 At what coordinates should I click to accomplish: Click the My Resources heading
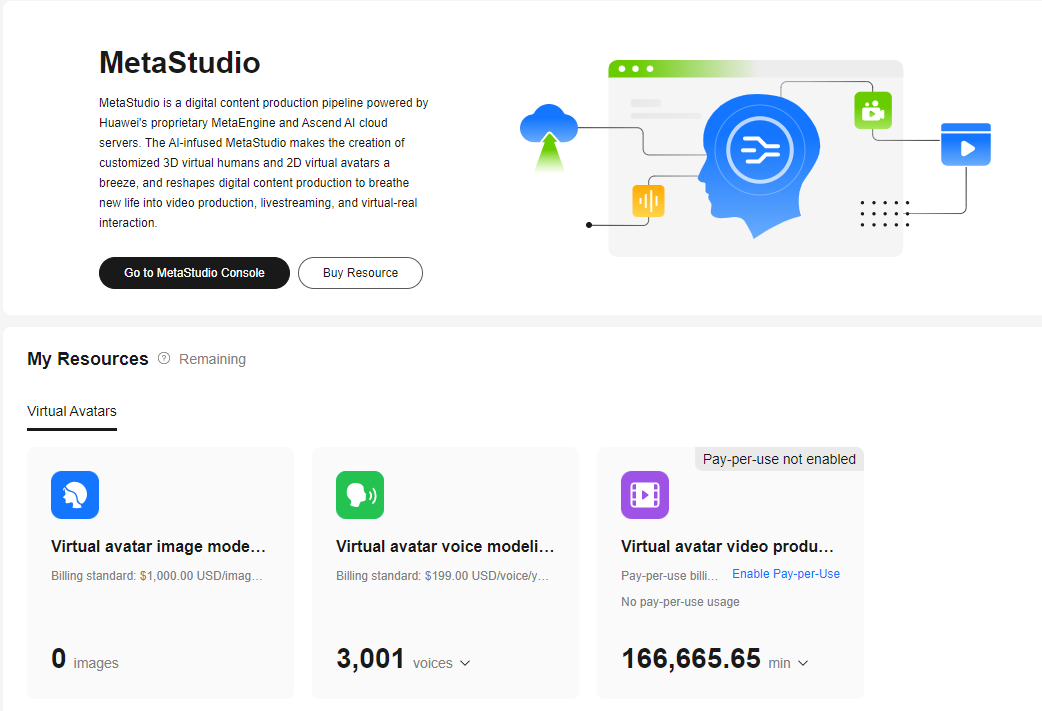coord(88,359)
